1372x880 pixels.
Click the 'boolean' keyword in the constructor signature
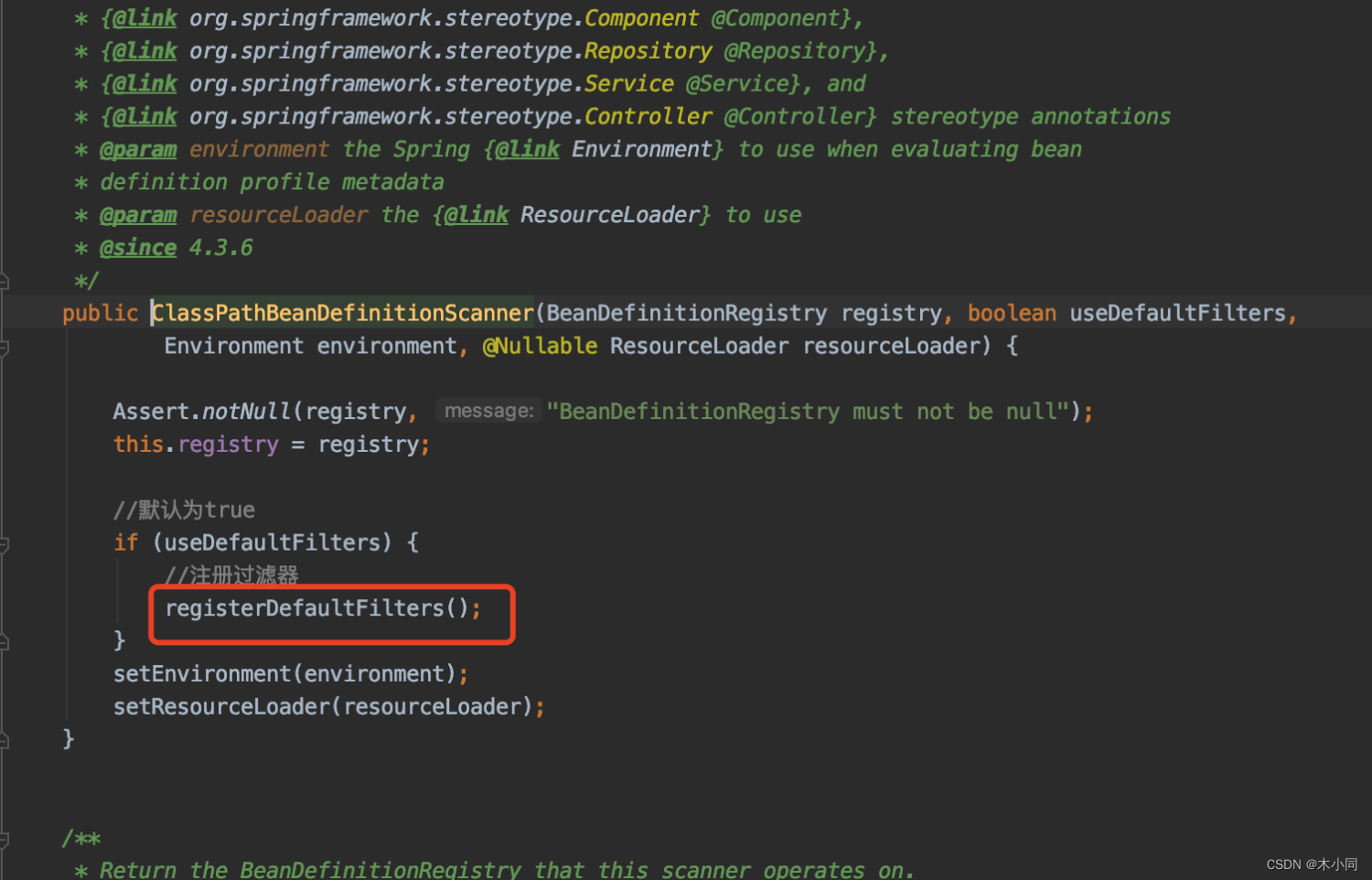pyautogui.click(x=1012, y=313)
